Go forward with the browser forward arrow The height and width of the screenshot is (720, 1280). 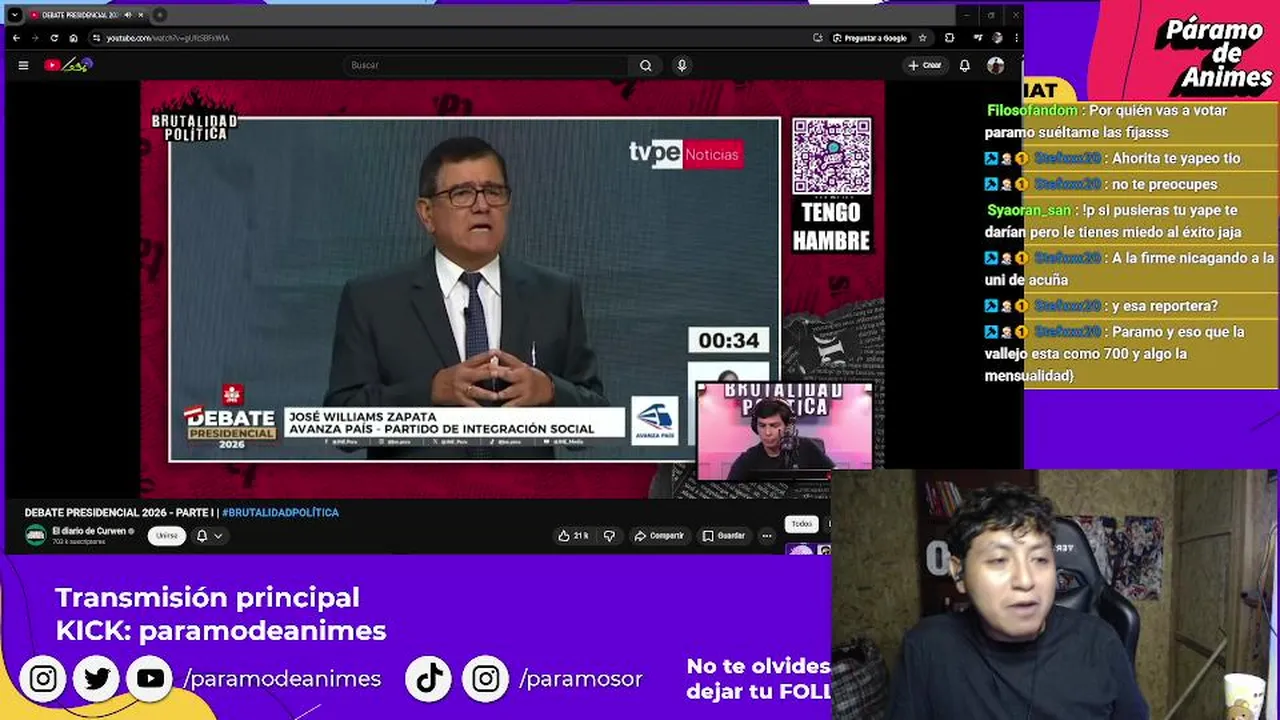click(35, 38)
